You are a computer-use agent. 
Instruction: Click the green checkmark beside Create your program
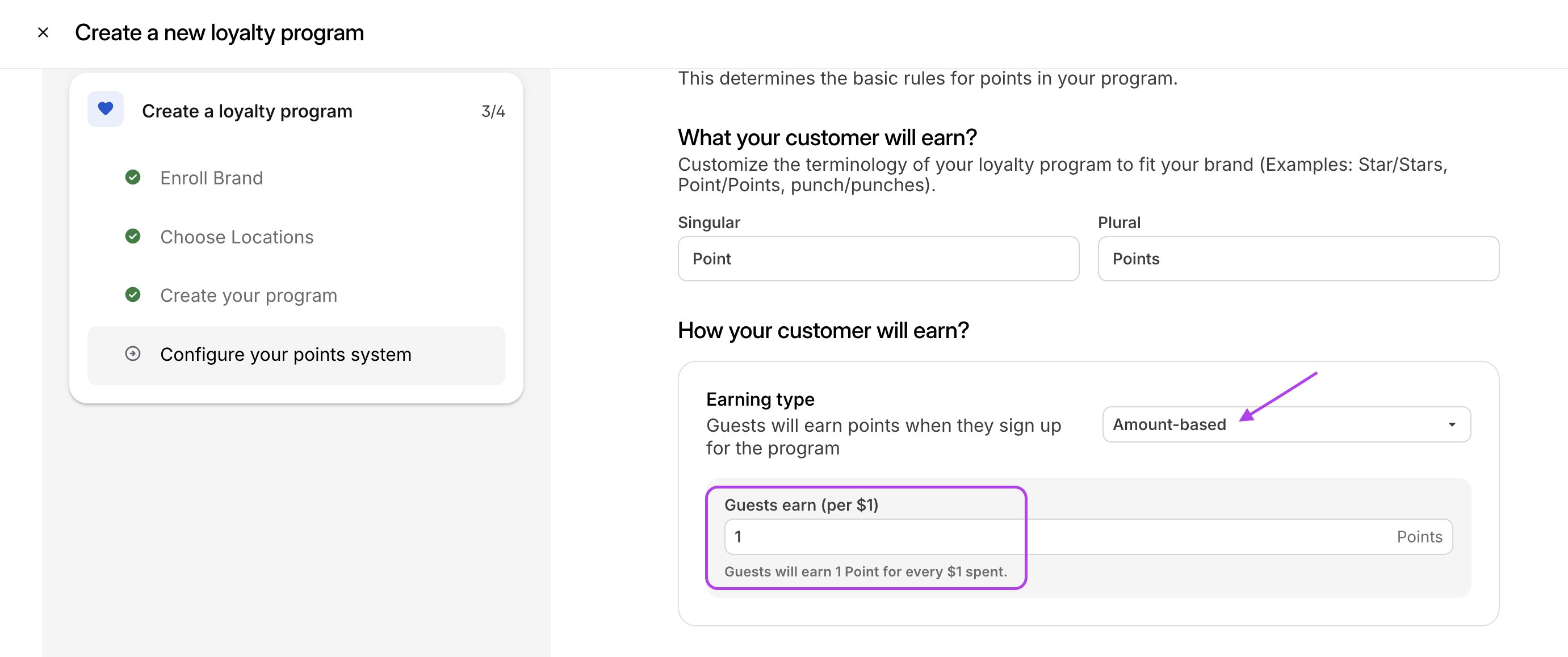(x=133, y=295)
